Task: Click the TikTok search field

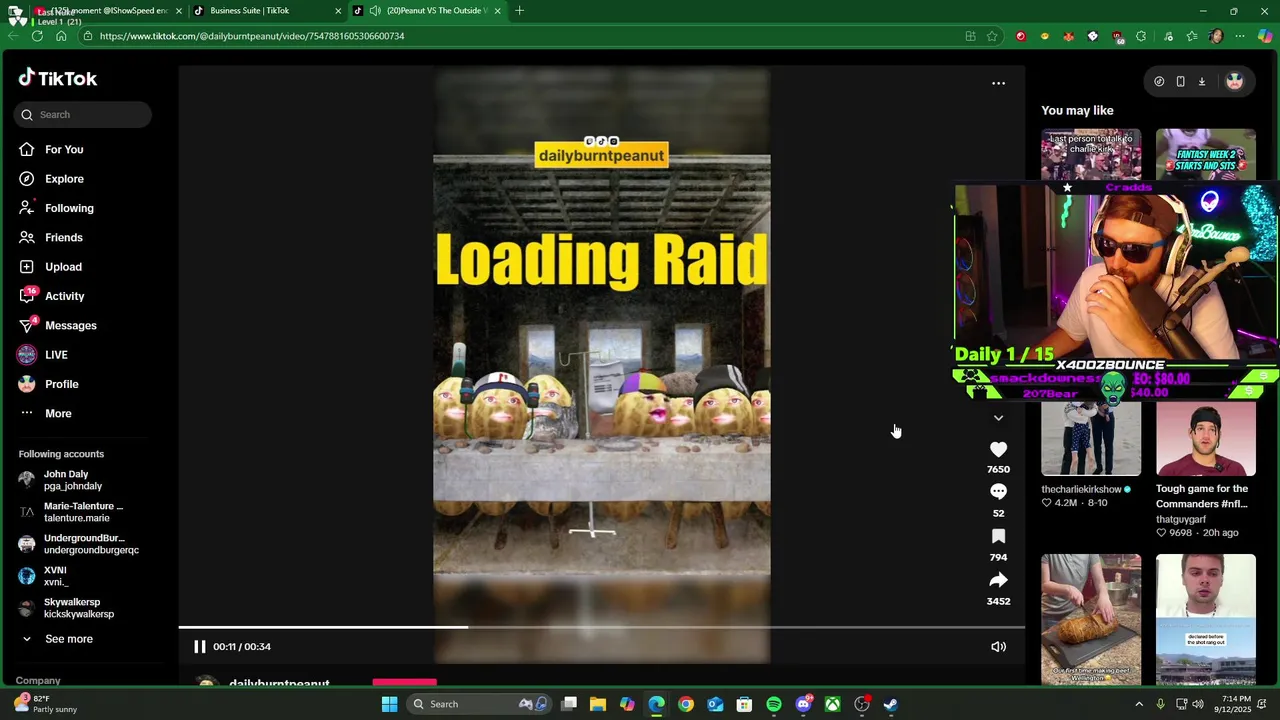Action: (x=83, y=114)
